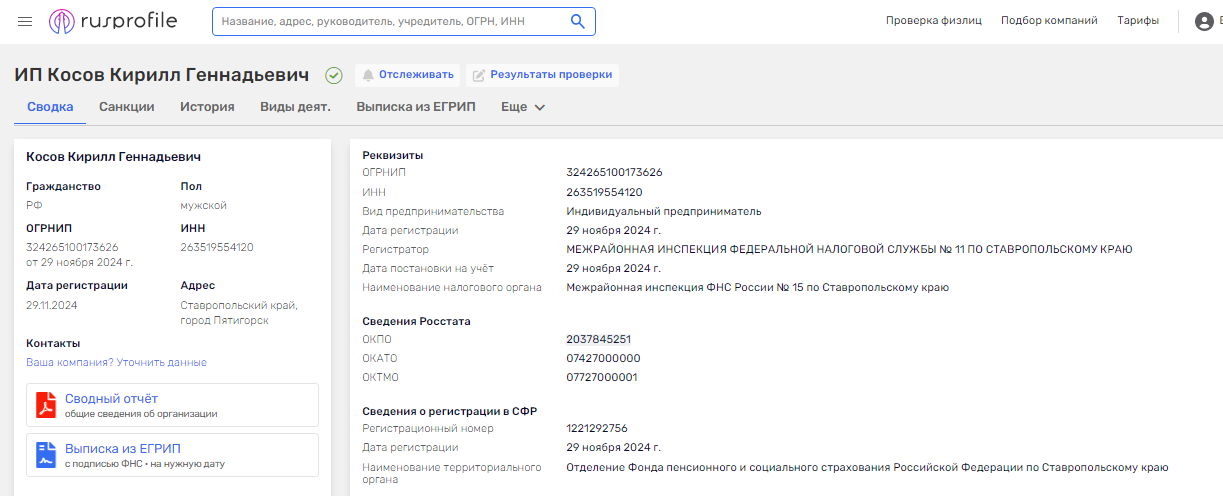1223x496 pixels.
Task: Open Подбор компаний in header
Action: [1049, 20]
